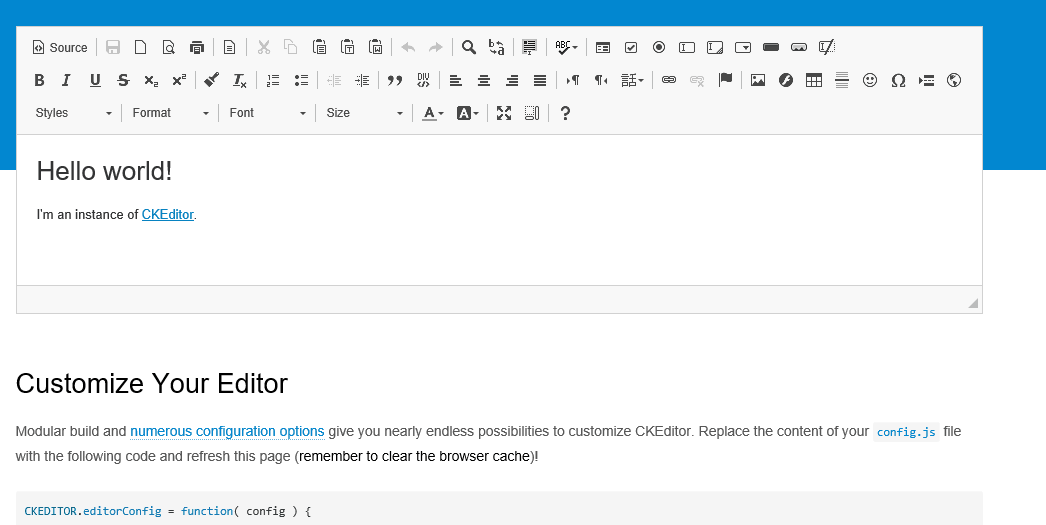Click Paste icon
The width and height of the screenshot is (1046, 525).
click(x=320, y=47)
